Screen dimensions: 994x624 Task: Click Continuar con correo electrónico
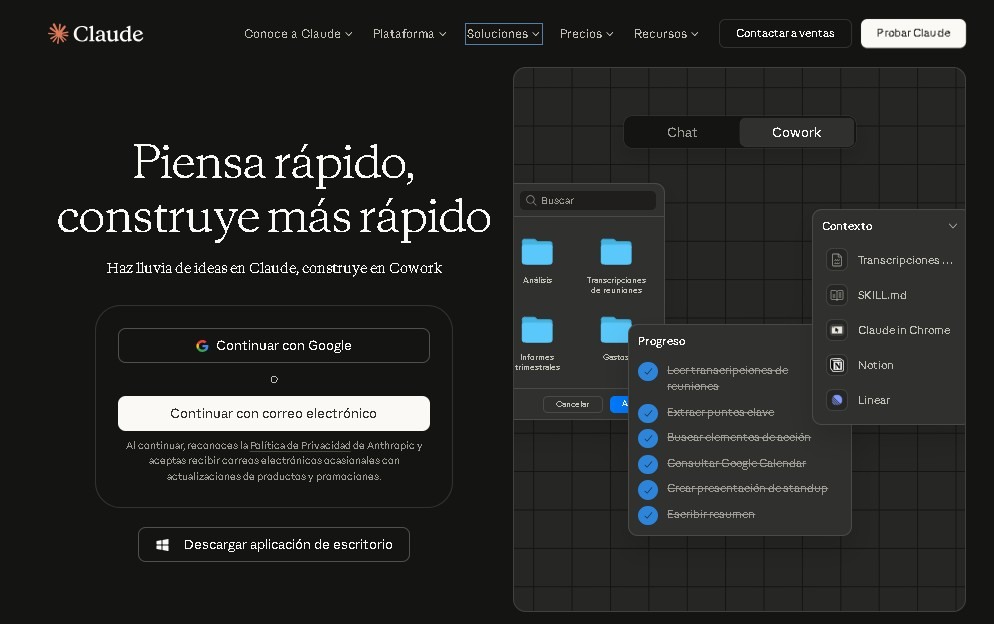pos(273,413)
